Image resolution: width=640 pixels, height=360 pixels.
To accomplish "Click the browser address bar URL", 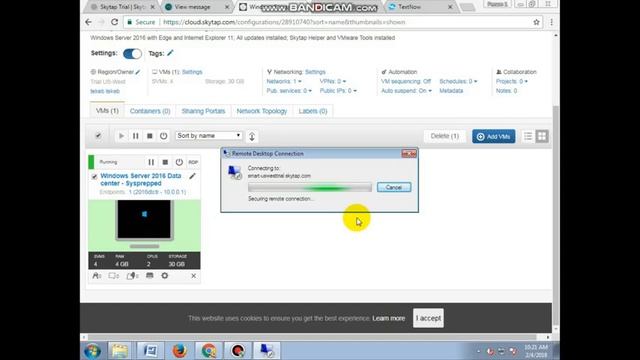I will click(284, 22).
